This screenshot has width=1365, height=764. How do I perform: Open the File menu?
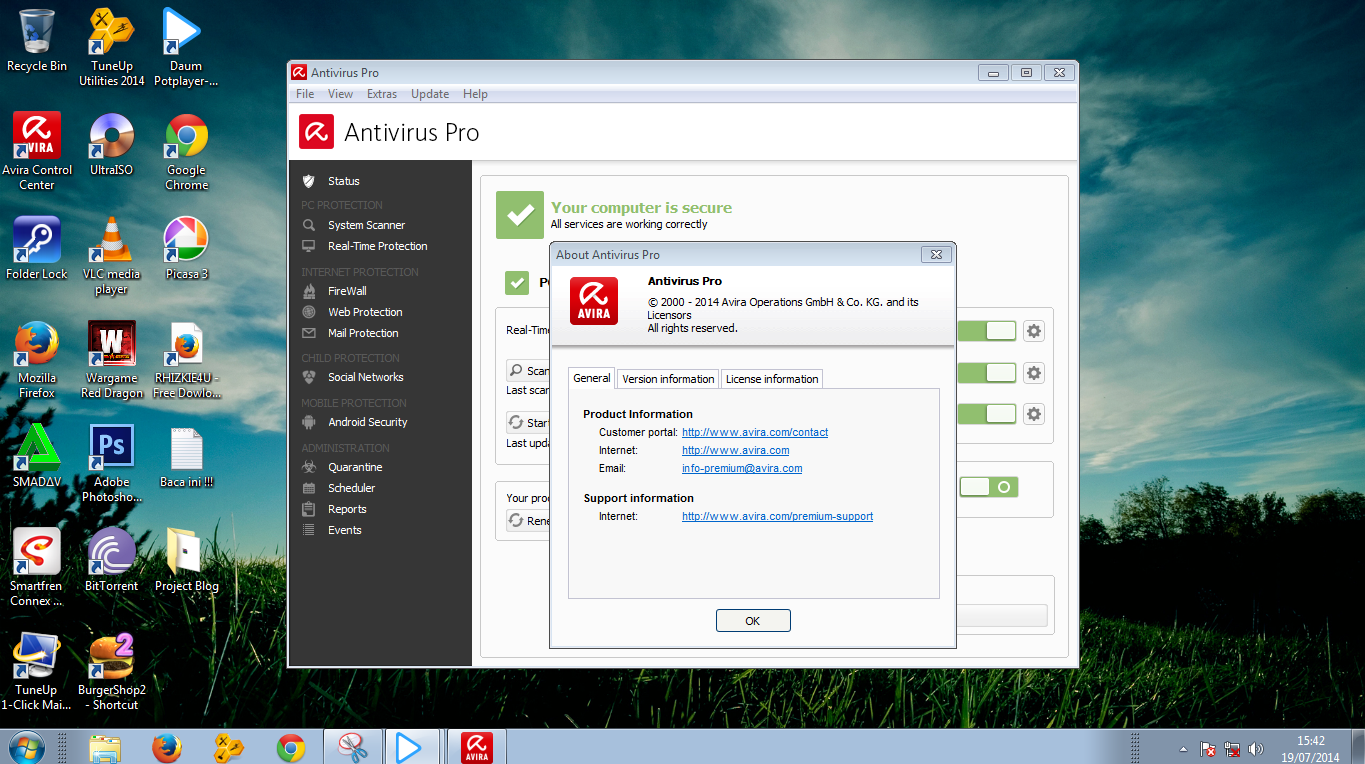click(305, 94)
